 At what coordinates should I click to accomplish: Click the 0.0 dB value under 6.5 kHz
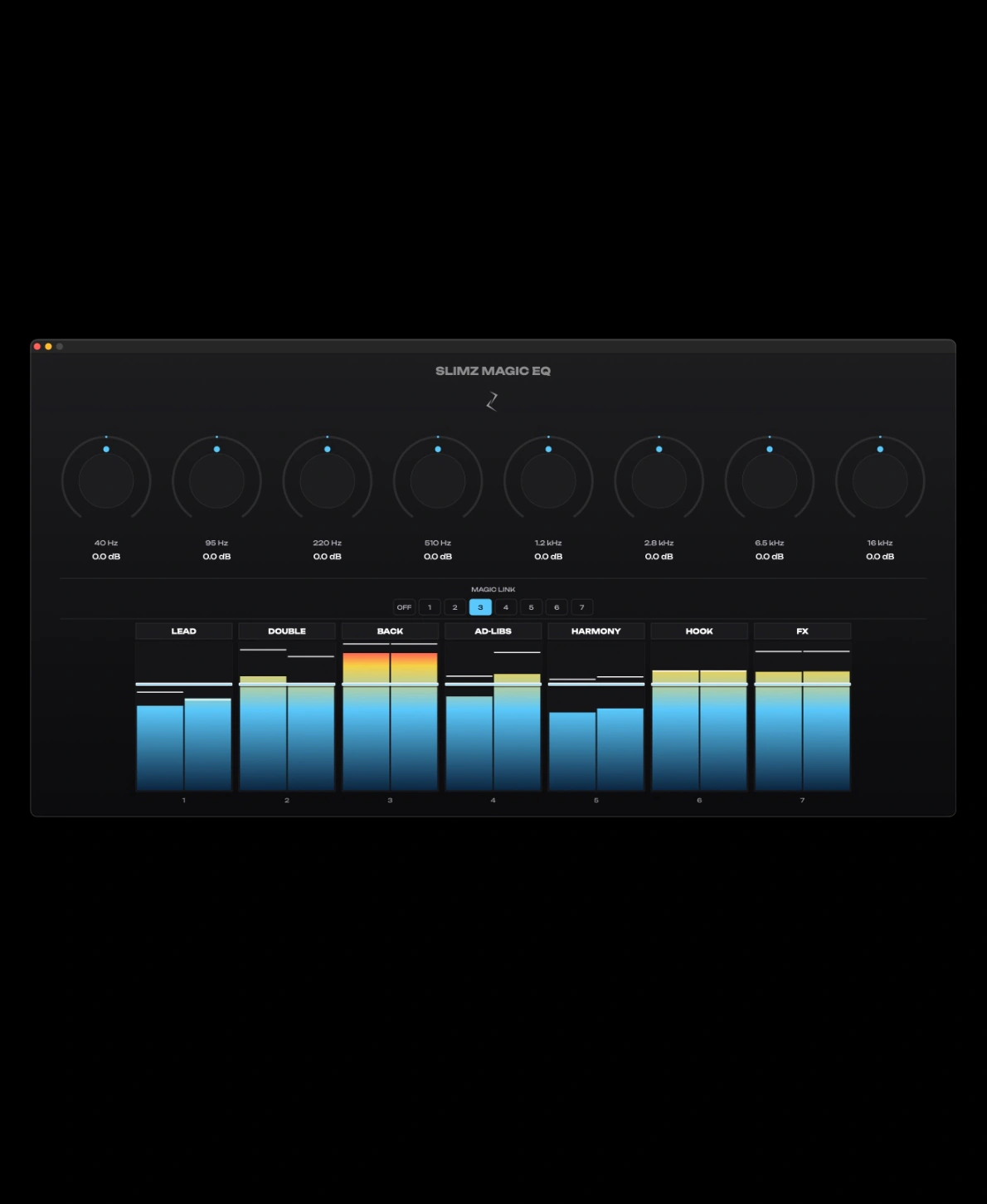[770, 557]
